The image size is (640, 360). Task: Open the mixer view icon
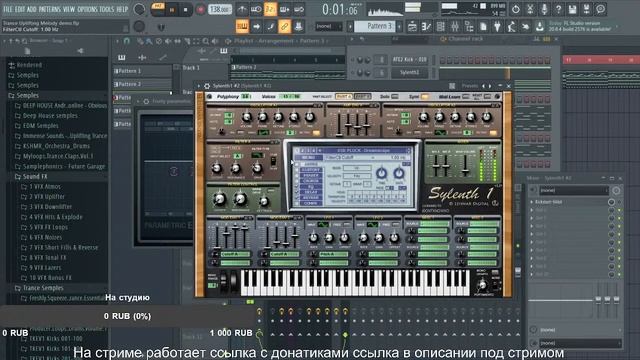pos(455,27)
